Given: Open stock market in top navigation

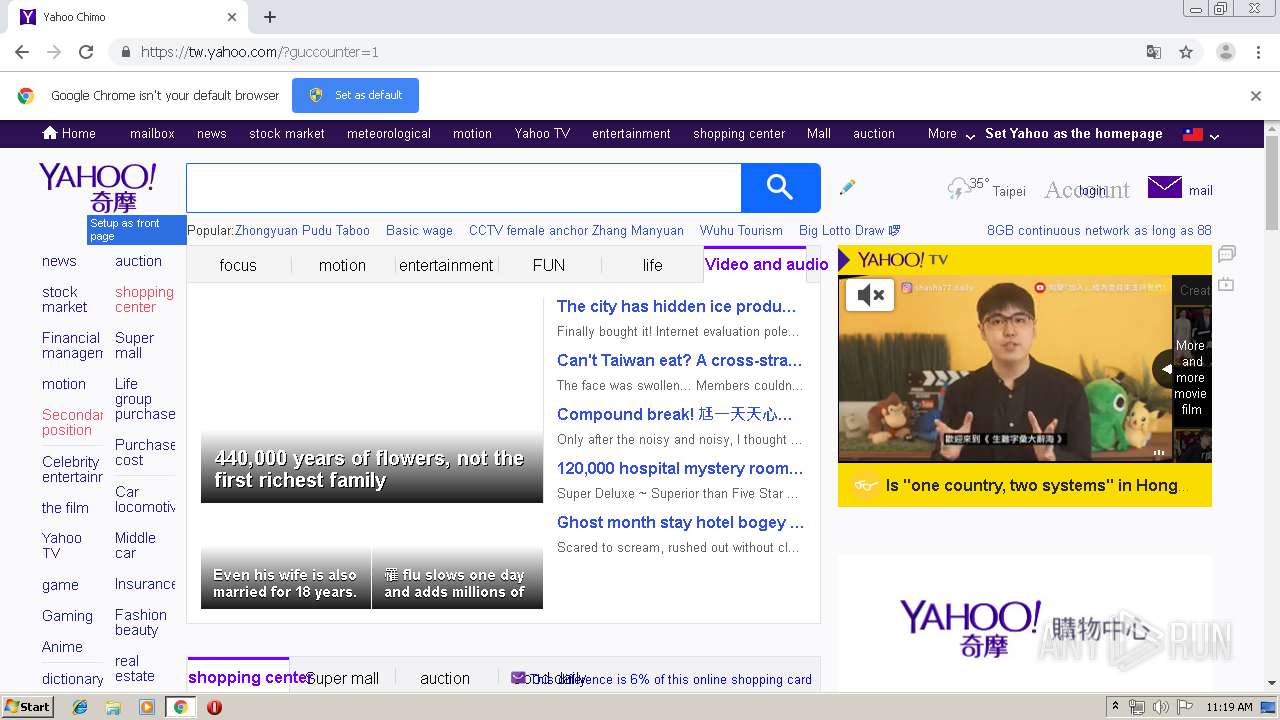Looking at the screenshot, I should tap(287, 134).
